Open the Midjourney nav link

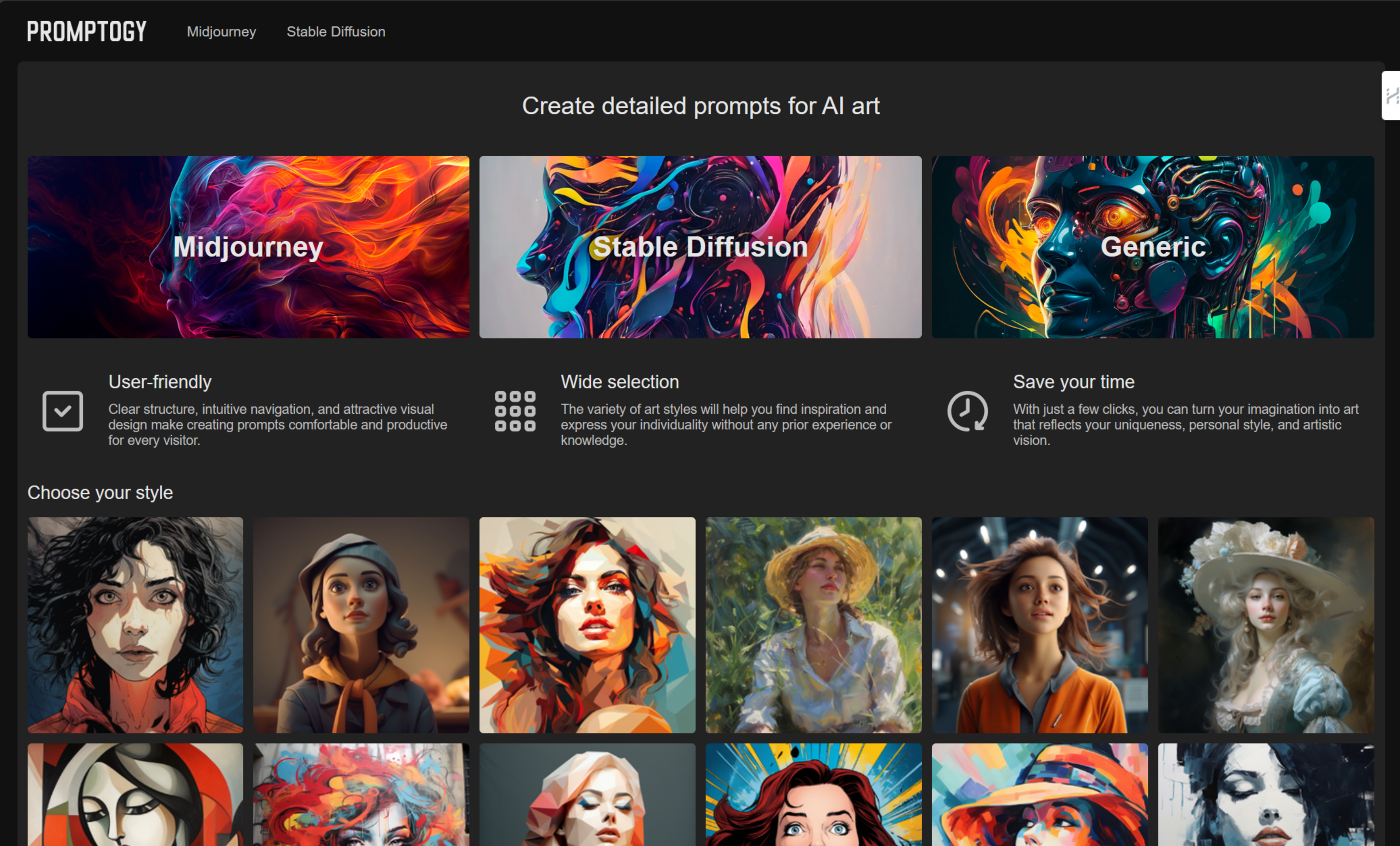pyautogui.click(x=221, y=32)
